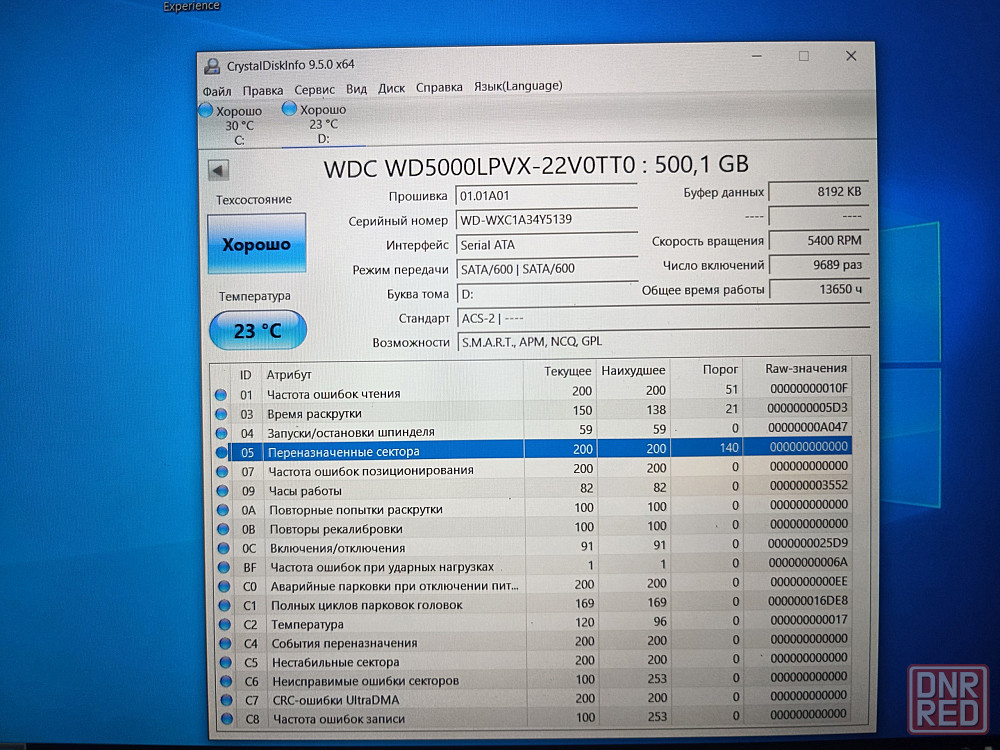Click the status dot for attribute 0C
The image size is (1000, 750).
pyautogui.click(x=223, y=548)
